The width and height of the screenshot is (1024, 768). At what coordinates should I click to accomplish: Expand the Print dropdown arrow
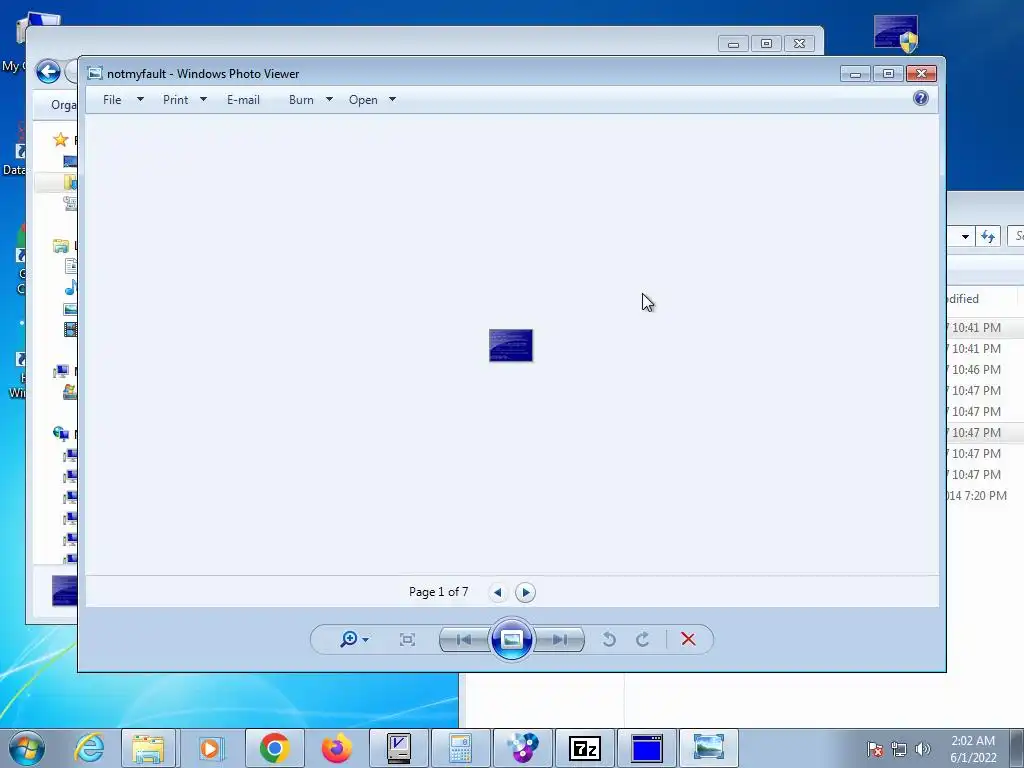coord(203,99)
